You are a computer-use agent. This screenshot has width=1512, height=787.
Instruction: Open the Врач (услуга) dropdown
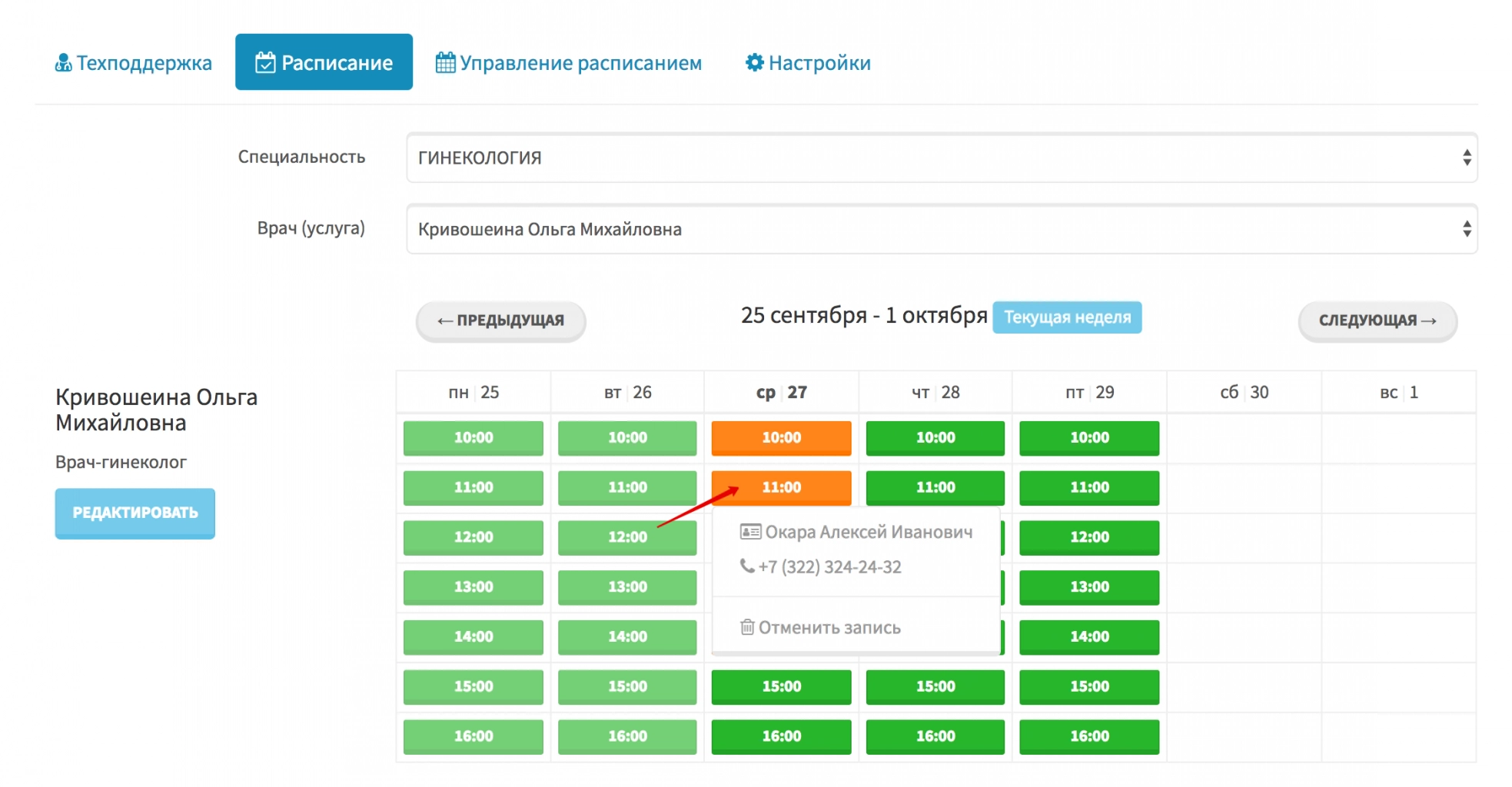[941, 229]
